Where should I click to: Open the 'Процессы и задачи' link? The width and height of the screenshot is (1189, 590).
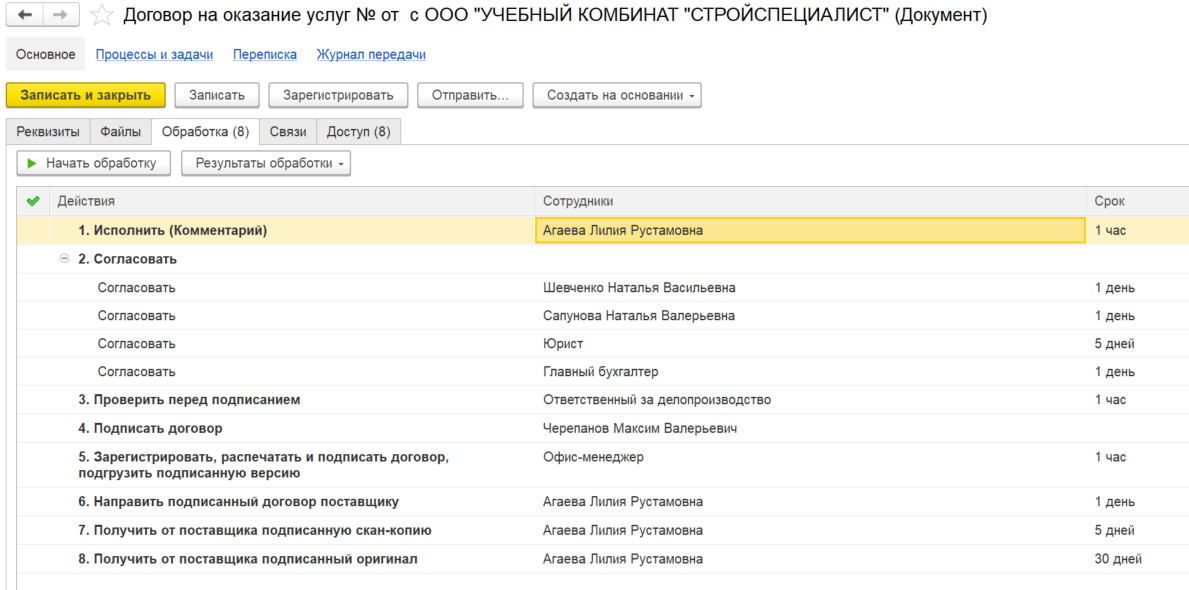154,55
